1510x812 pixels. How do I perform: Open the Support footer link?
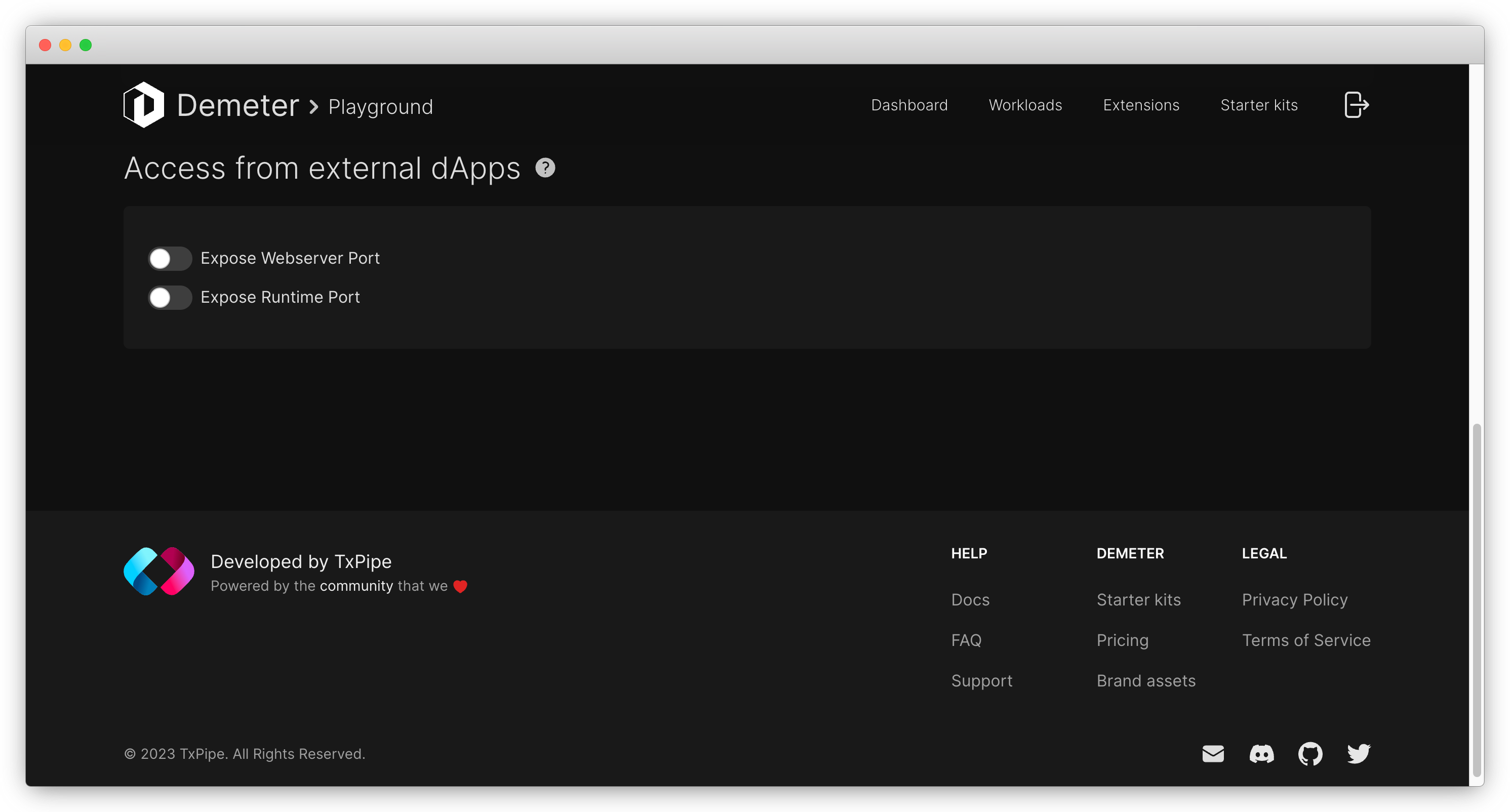tap(982, 681)
